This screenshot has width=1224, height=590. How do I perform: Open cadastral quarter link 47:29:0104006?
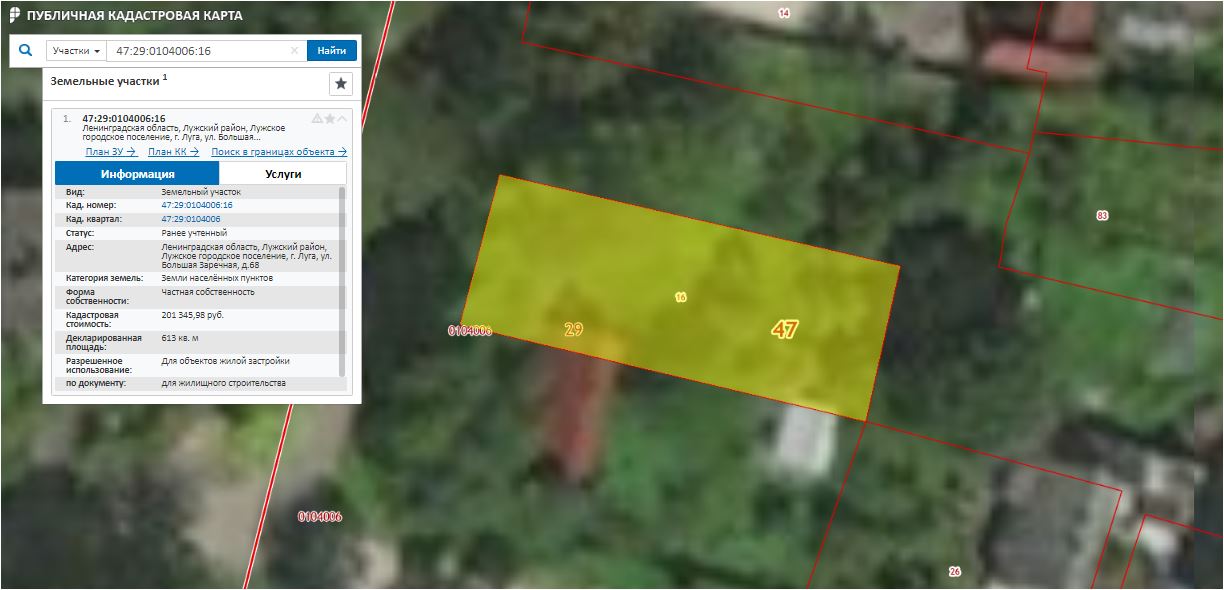190,219
